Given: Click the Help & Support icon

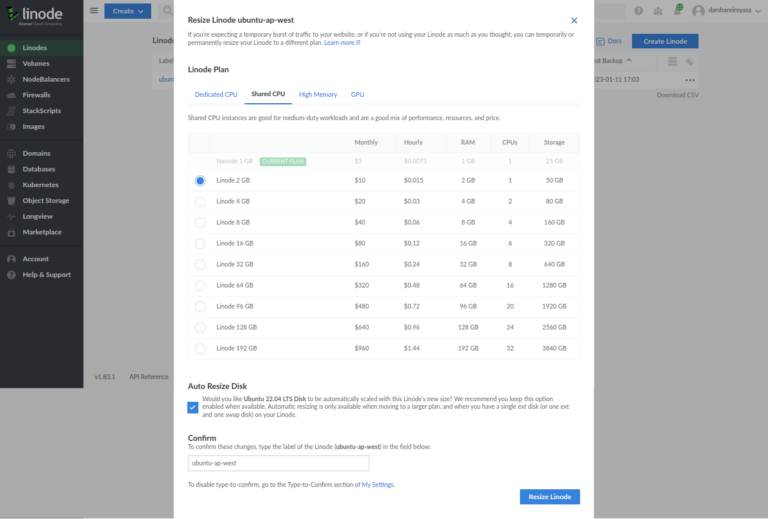Looking at the screenshot, I should coord(11,275).
